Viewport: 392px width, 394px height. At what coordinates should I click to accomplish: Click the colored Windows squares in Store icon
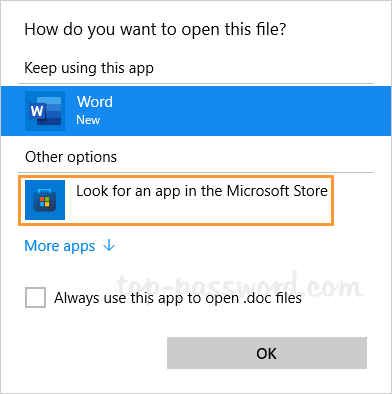(x=44, y=202)
